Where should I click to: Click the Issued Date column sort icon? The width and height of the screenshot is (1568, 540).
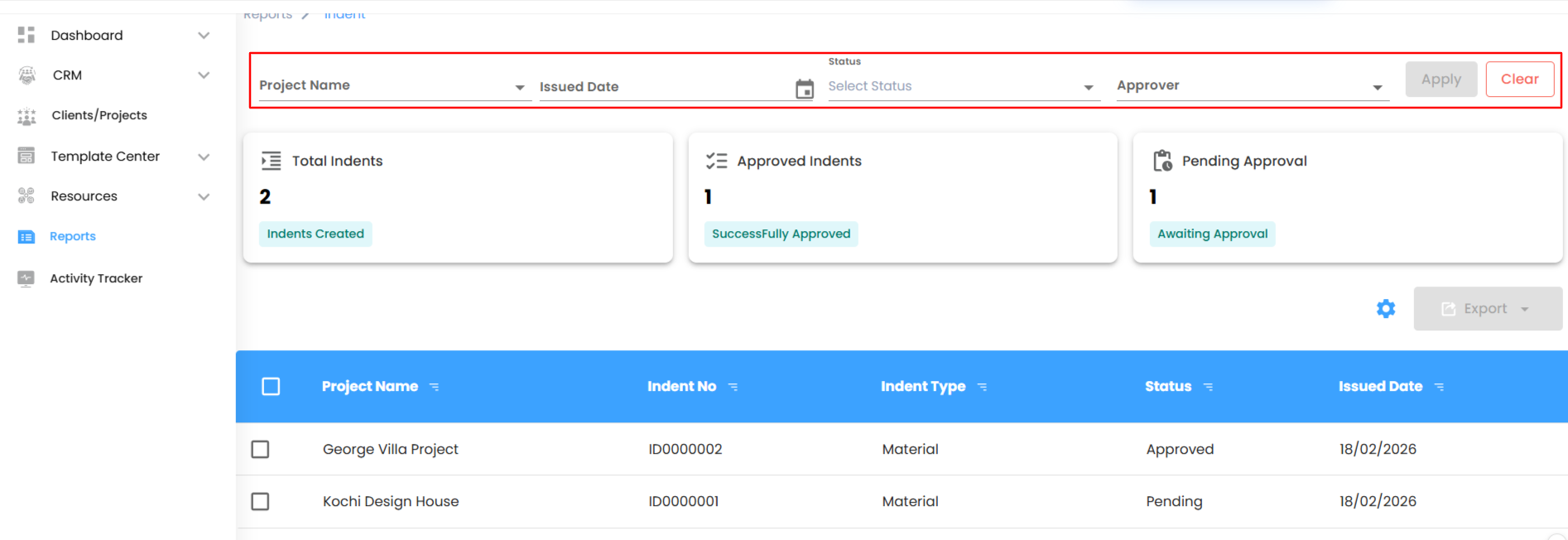1439,387
